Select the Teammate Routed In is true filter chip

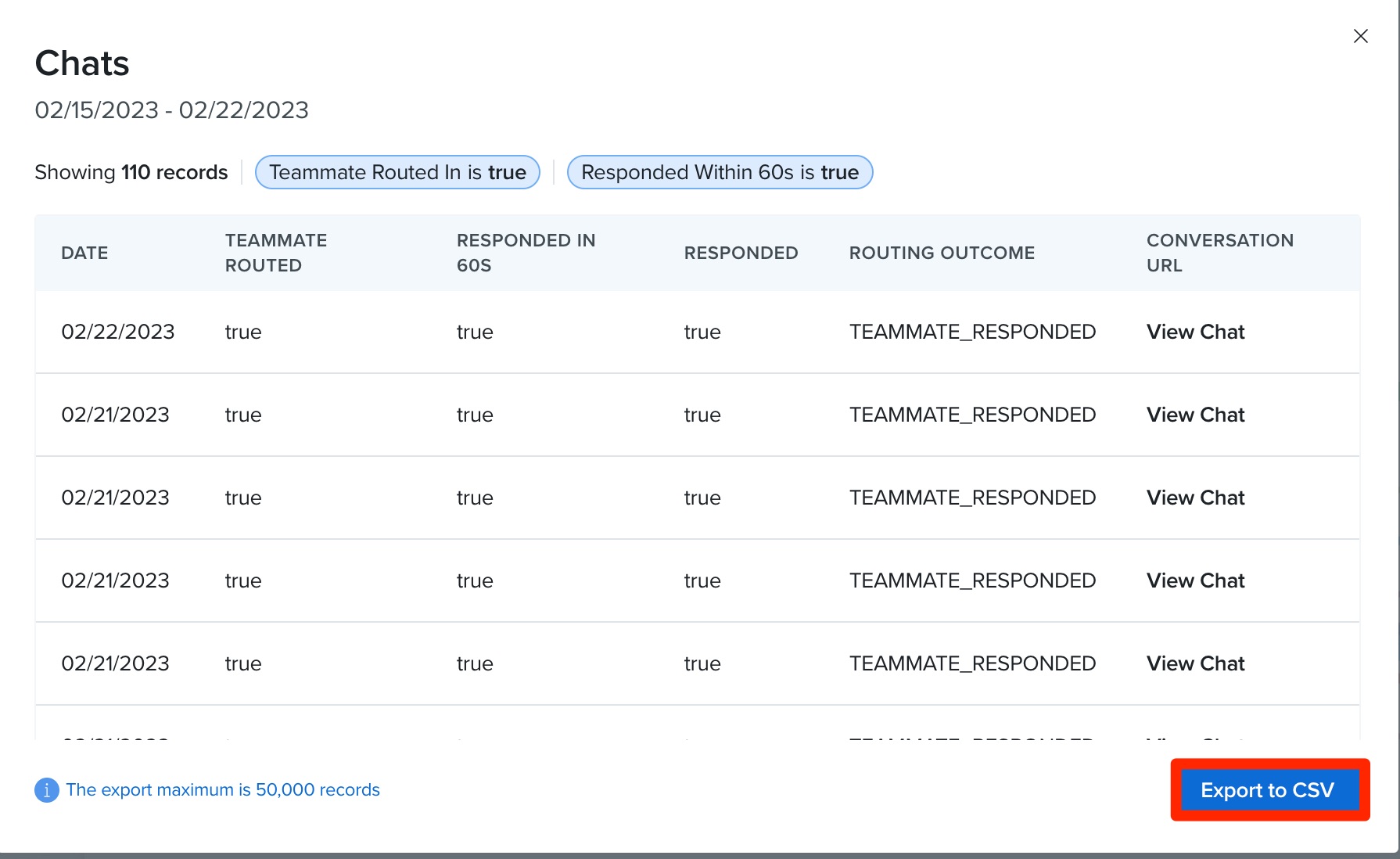397,172
